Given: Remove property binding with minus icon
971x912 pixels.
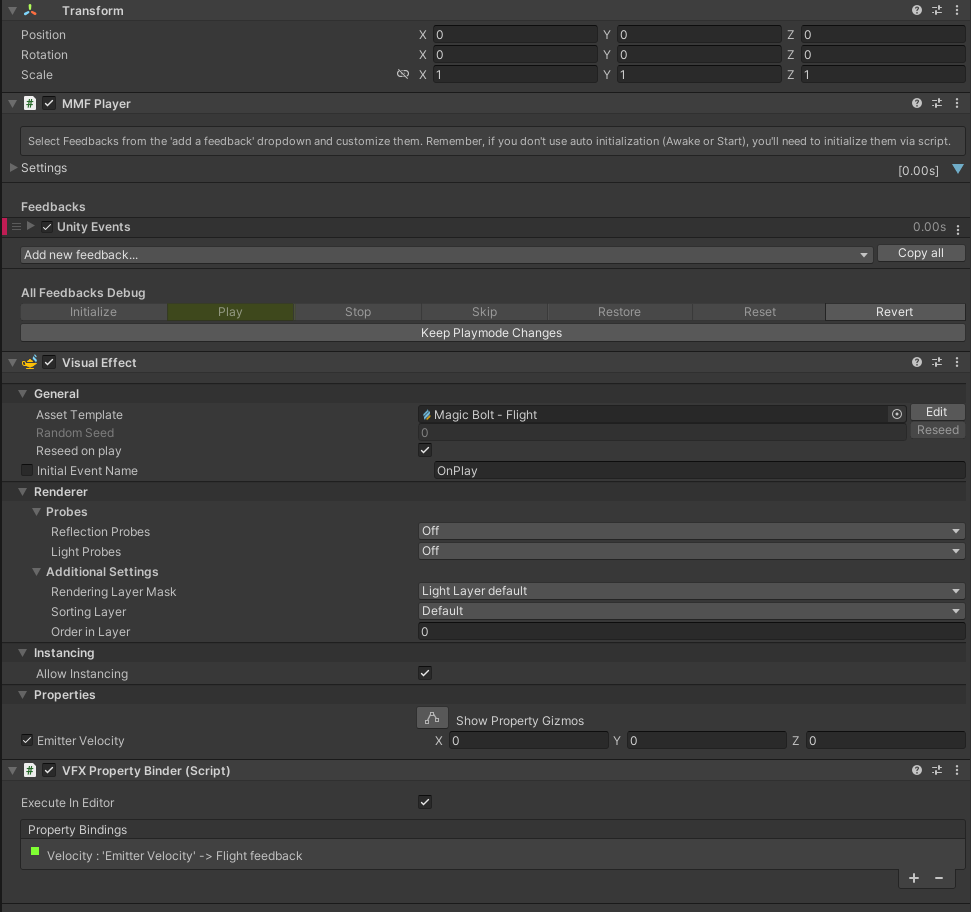Looking at the screenshot, I should [939, 878].
